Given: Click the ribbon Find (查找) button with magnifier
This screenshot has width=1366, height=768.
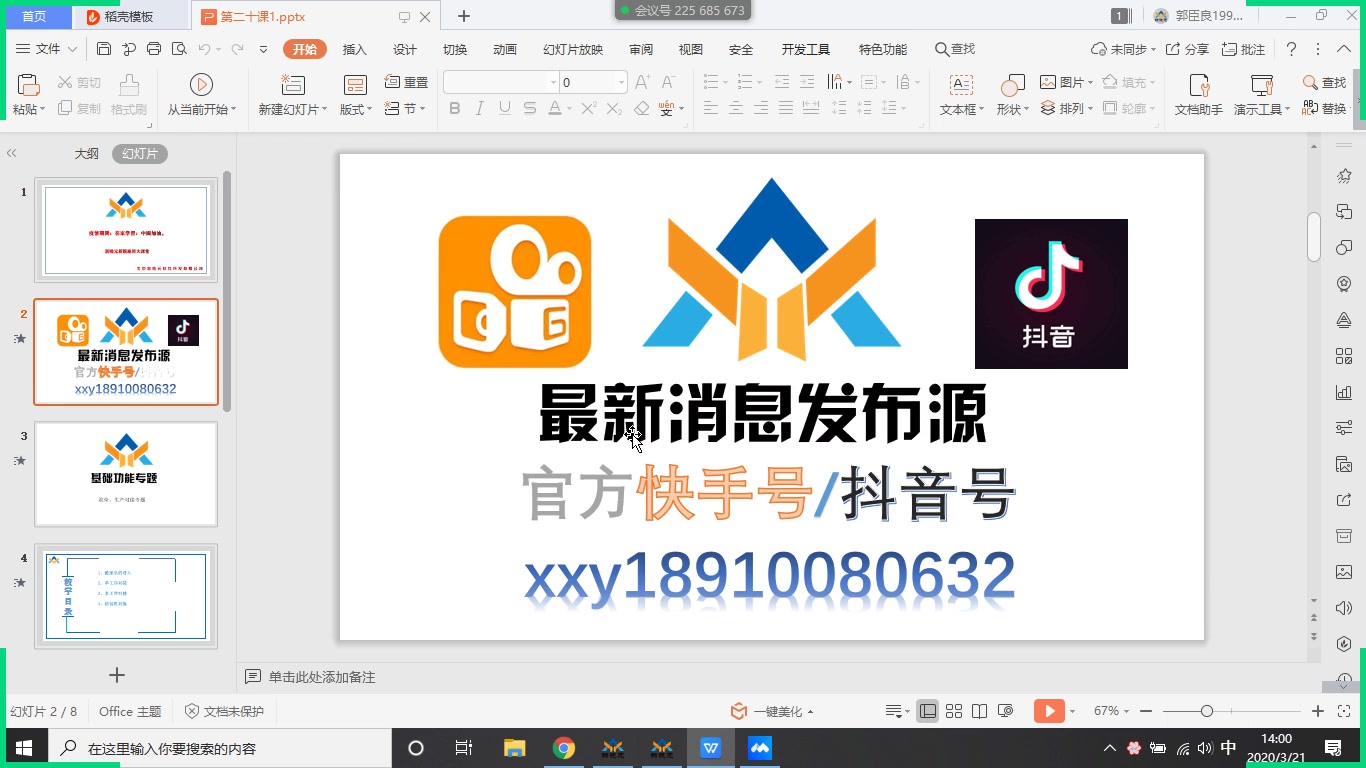Looking at the screenshot, I should coord(1325,82).
